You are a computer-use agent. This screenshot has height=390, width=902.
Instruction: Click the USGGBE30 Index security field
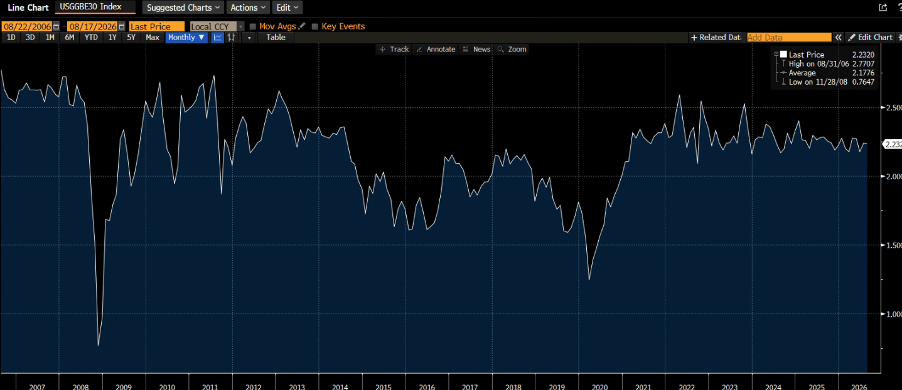click(95, 7)
